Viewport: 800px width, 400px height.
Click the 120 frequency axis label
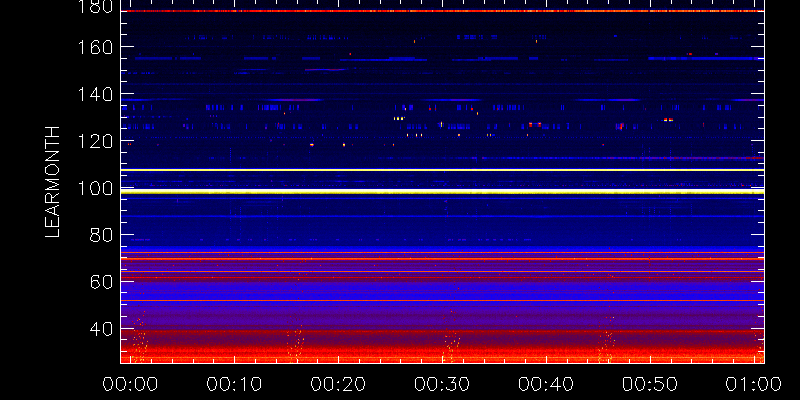tap(96, 141)
